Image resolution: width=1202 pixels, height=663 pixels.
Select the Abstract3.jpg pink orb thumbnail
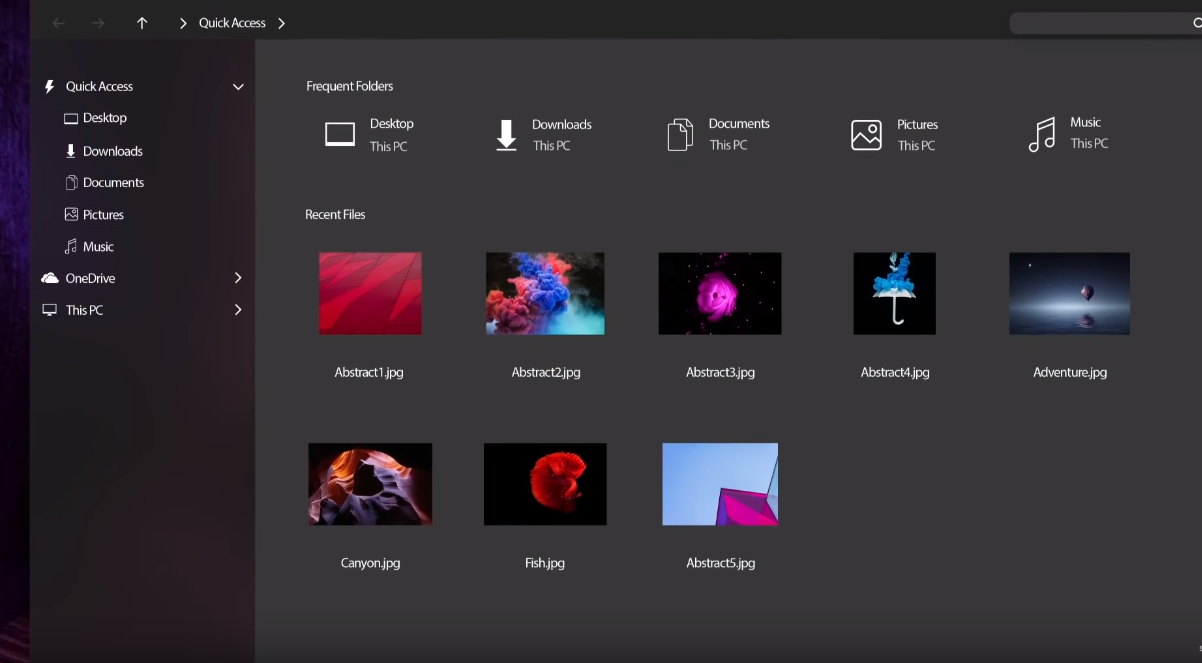720,293
